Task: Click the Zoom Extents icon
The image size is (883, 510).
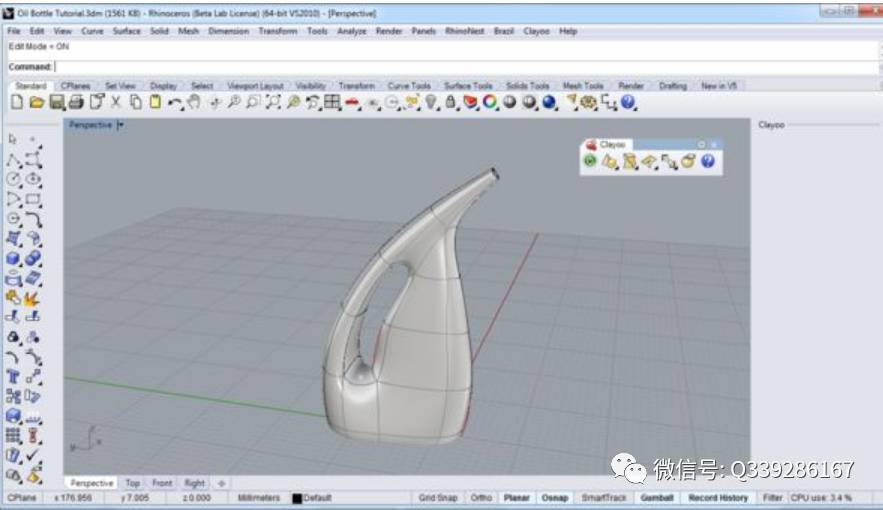Action: point(273,102)
